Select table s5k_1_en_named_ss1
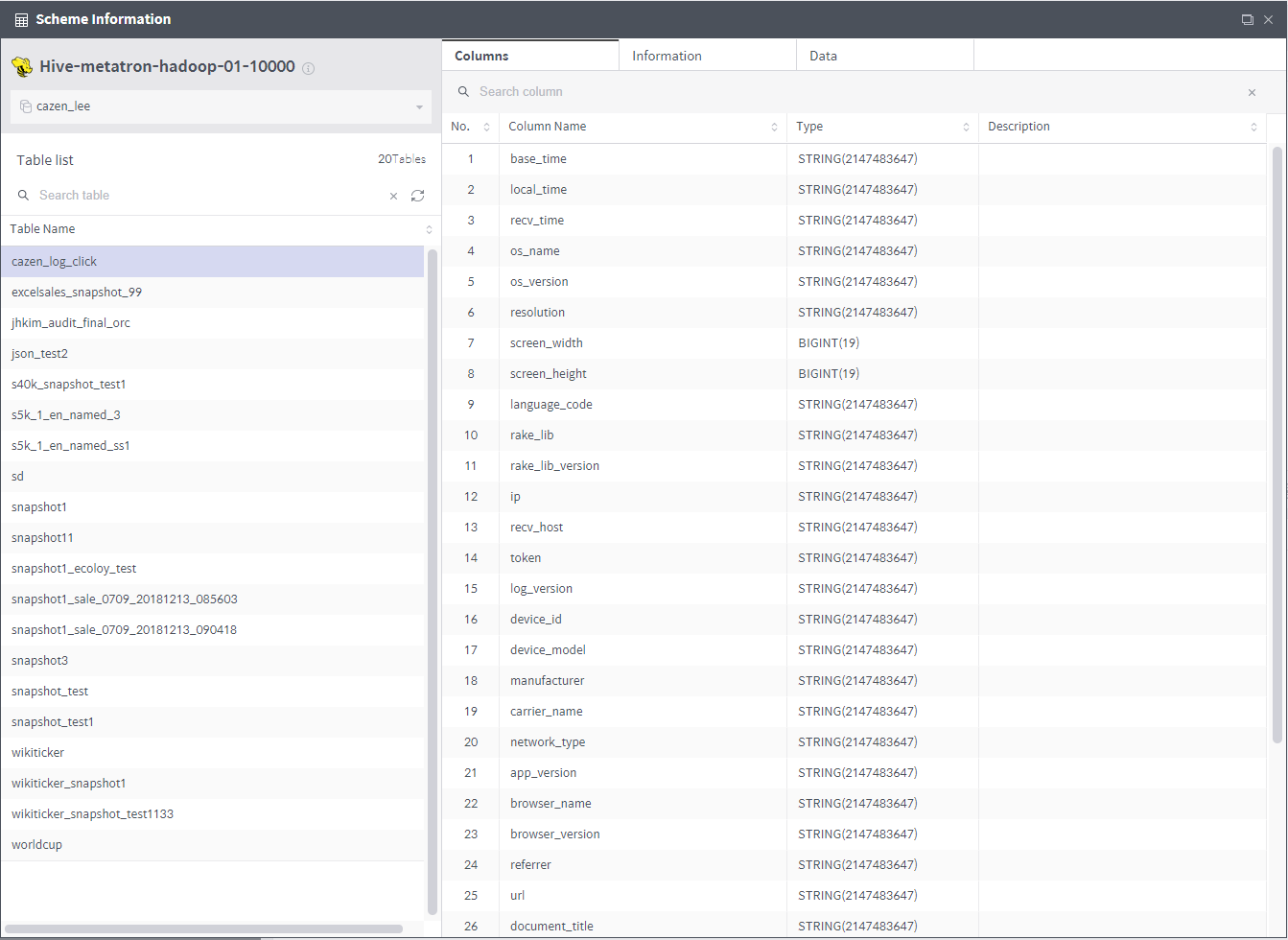This screenshot has width=1288, height=940. (212, 446)
